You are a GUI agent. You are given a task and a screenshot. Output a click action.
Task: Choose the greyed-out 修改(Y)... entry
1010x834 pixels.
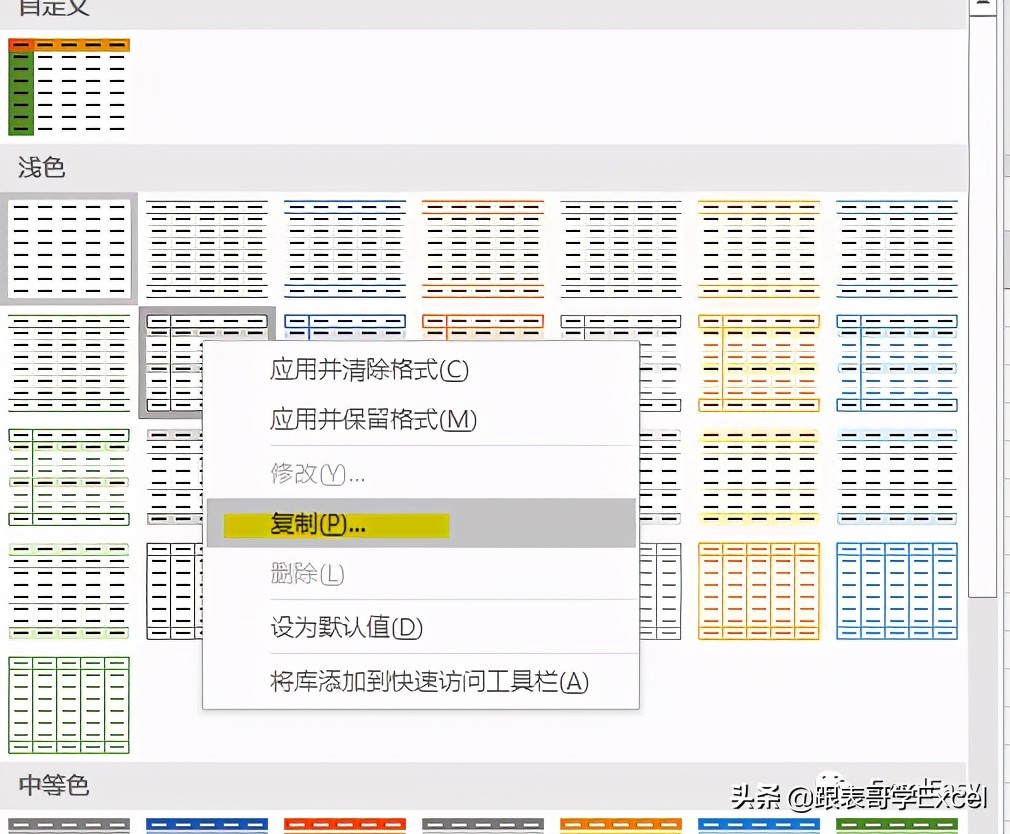[421, 474]
